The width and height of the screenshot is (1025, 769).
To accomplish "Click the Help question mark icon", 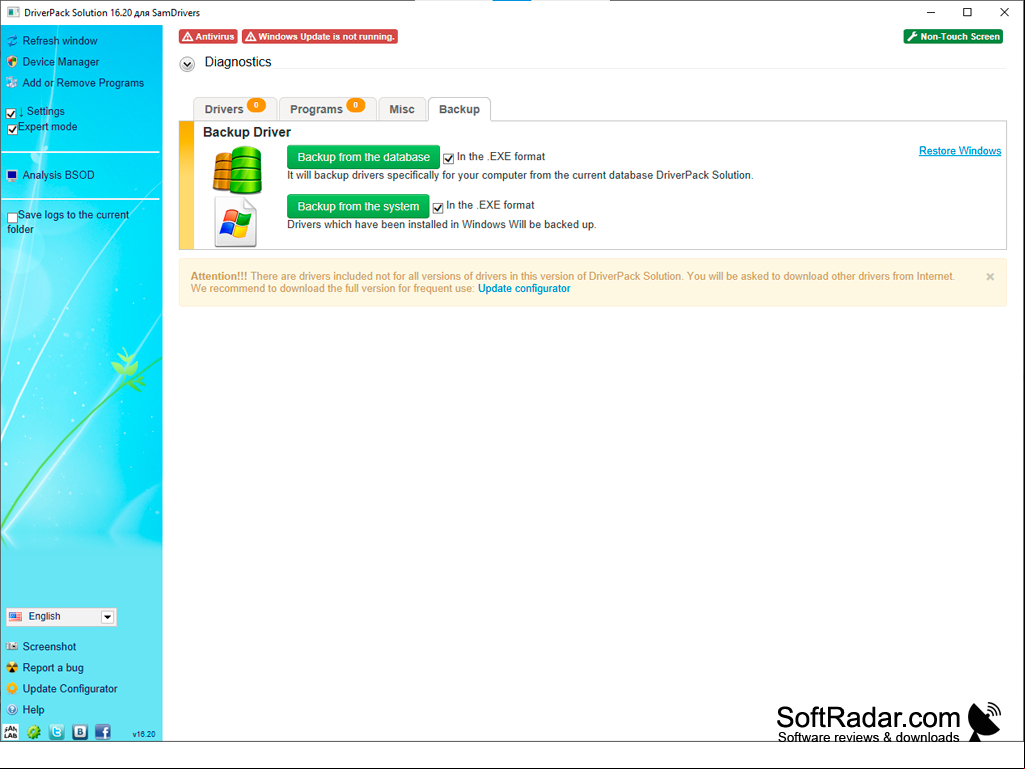I will pos(12,709).
